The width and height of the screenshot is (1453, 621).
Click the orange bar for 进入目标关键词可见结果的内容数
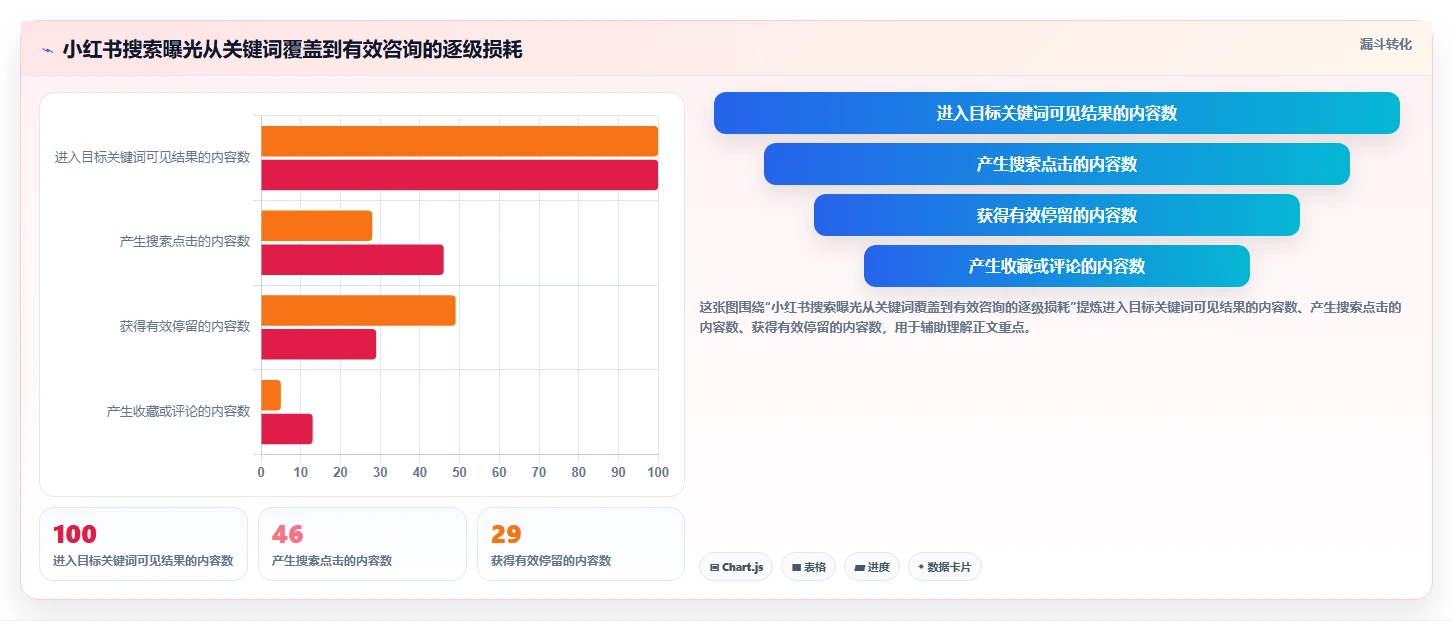(460, 141)
